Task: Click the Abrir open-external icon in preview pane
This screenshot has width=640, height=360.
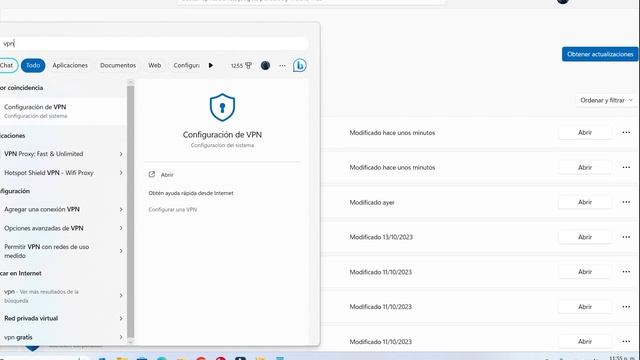Action: 152,174
